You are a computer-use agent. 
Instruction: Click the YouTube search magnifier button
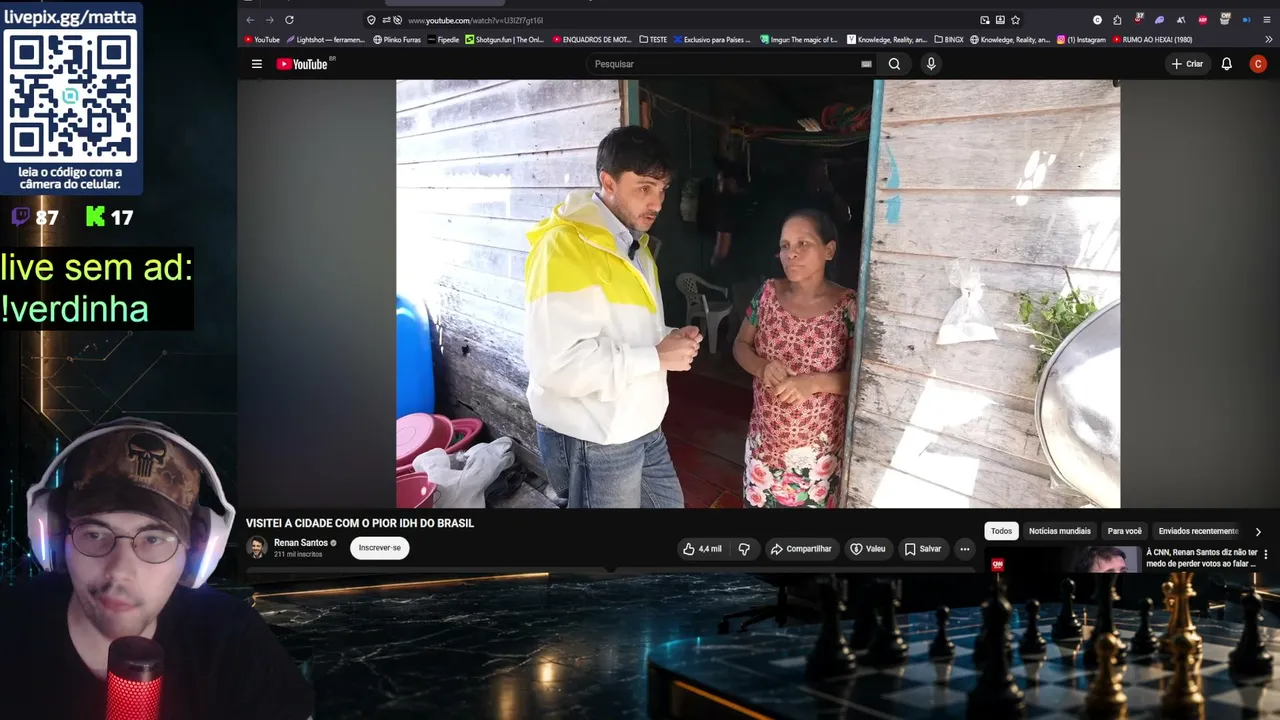coord(894,64)
